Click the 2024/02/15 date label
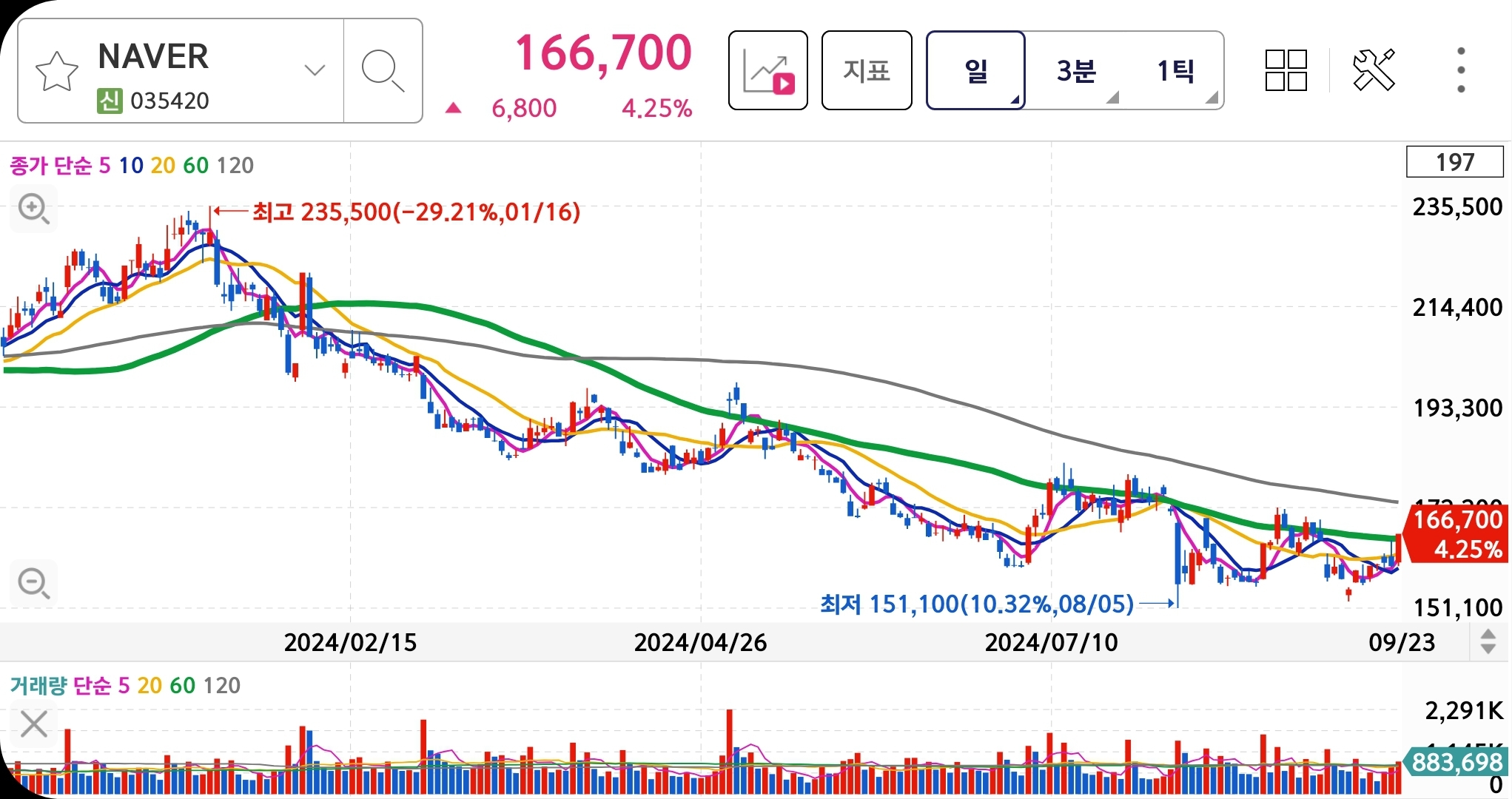 [x=350, y=642]
